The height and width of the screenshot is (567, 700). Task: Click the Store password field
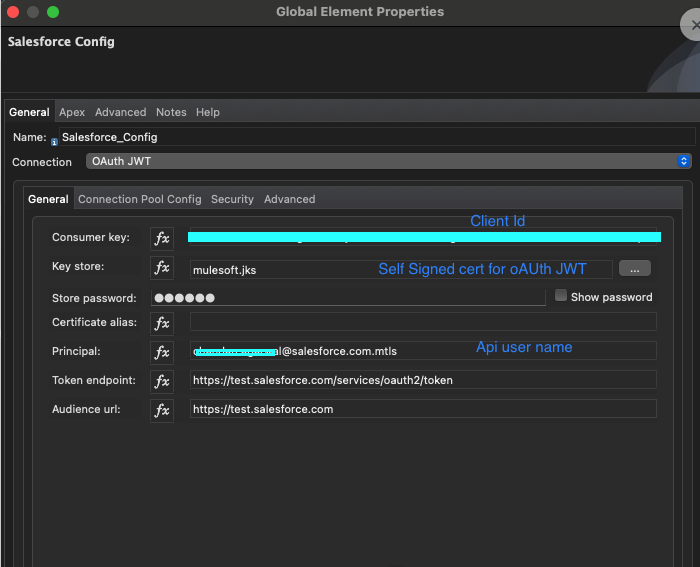coord(348,297)
